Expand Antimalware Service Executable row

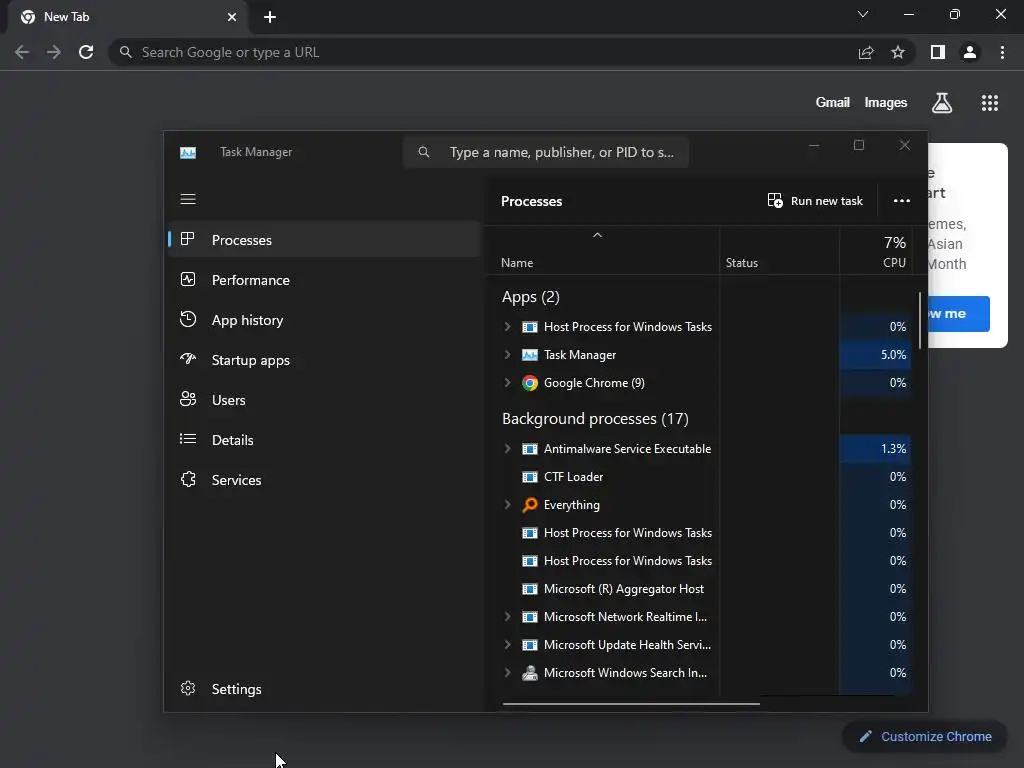pos(507,449)
